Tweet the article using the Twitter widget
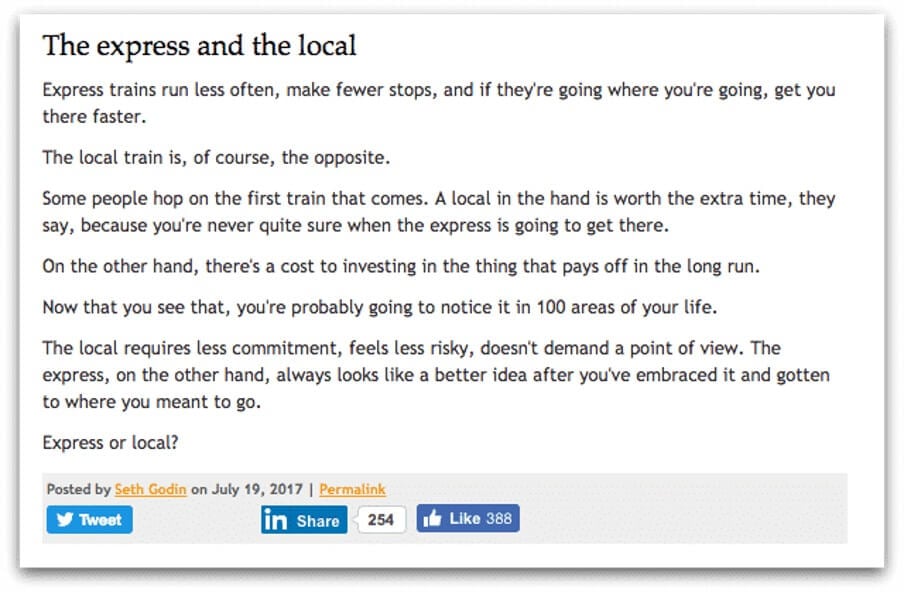The width and height of the screenshot is (904, 594). [x=88, y=519]
